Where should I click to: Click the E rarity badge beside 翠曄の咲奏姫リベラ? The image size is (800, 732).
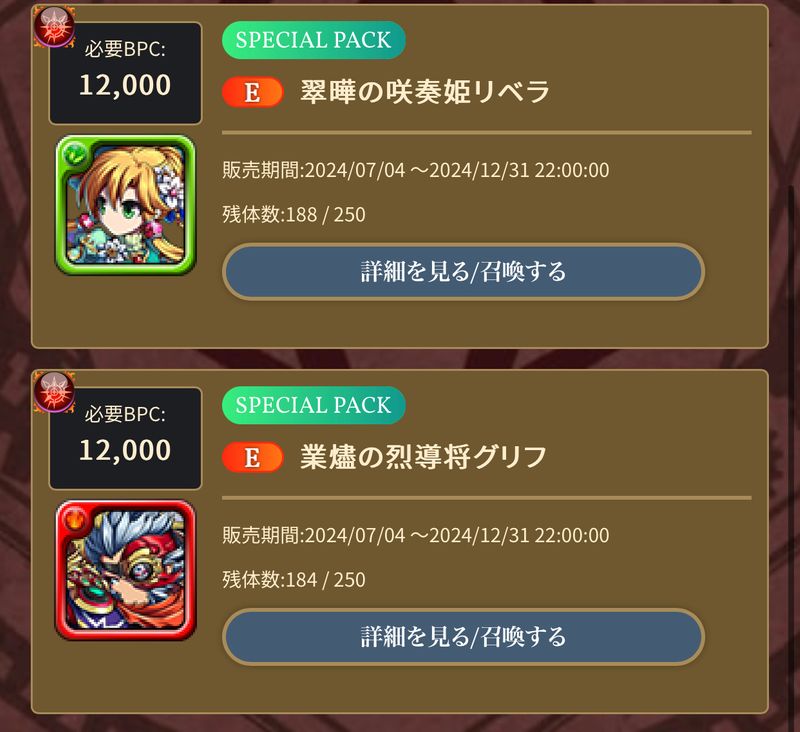(253, 92)
